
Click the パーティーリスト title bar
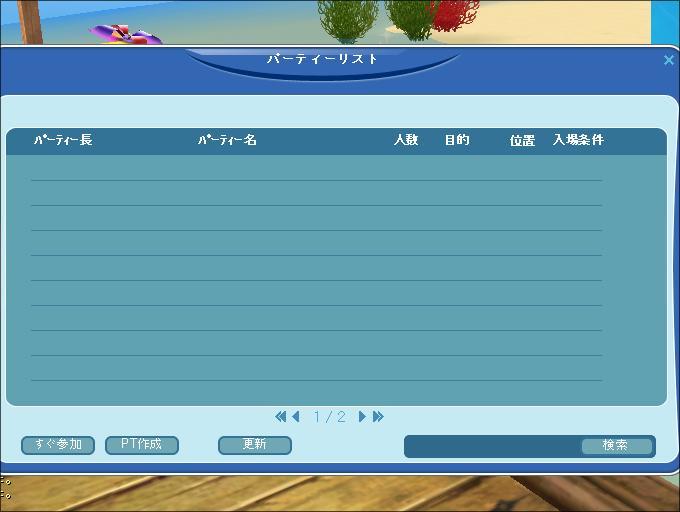(322, 59)
